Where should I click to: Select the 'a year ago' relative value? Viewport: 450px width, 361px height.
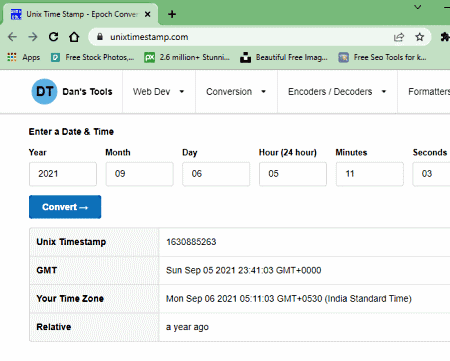point(187,327)
